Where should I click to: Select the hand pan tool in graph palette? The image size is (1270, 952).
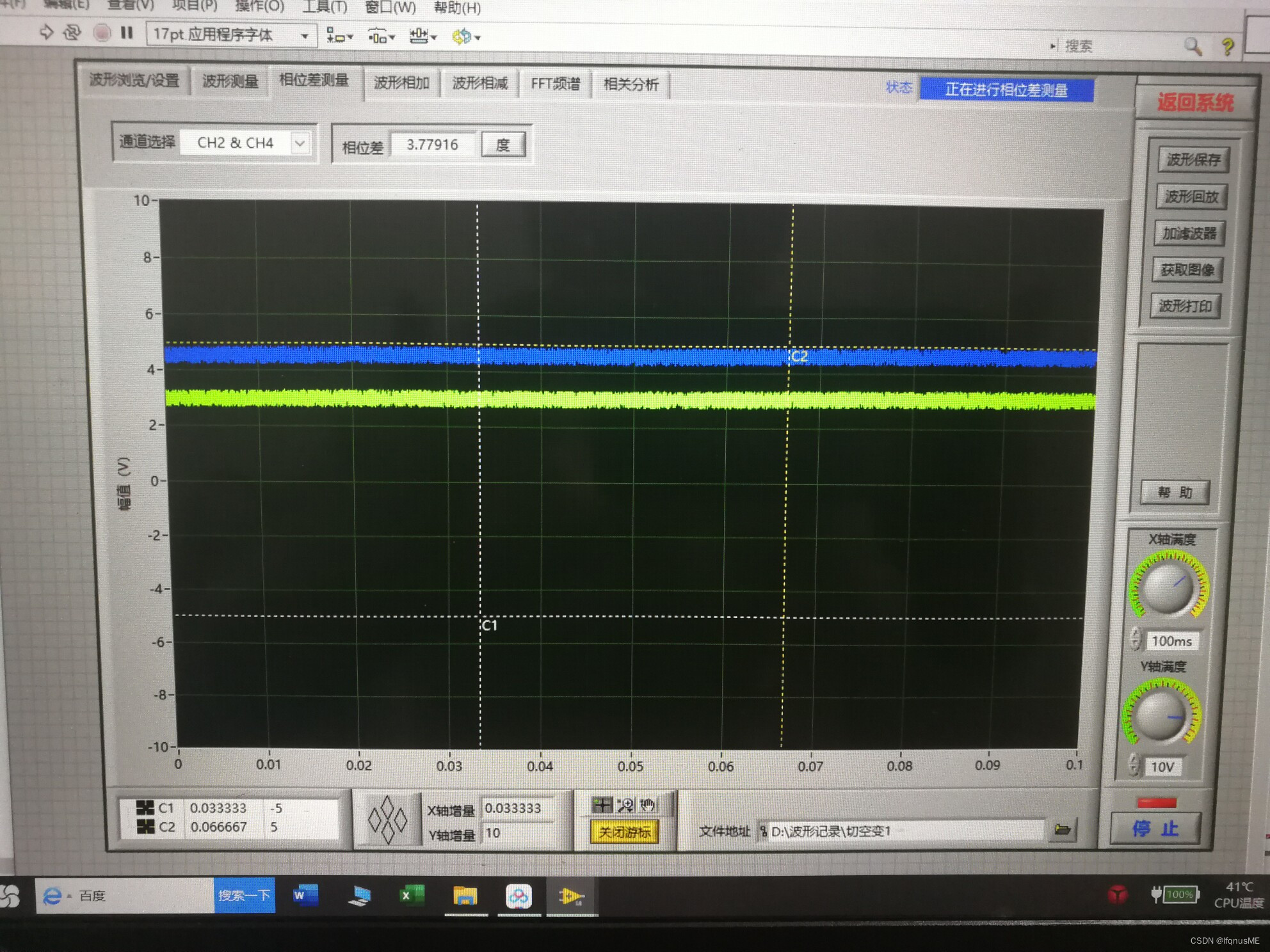(x=648, y=805)
